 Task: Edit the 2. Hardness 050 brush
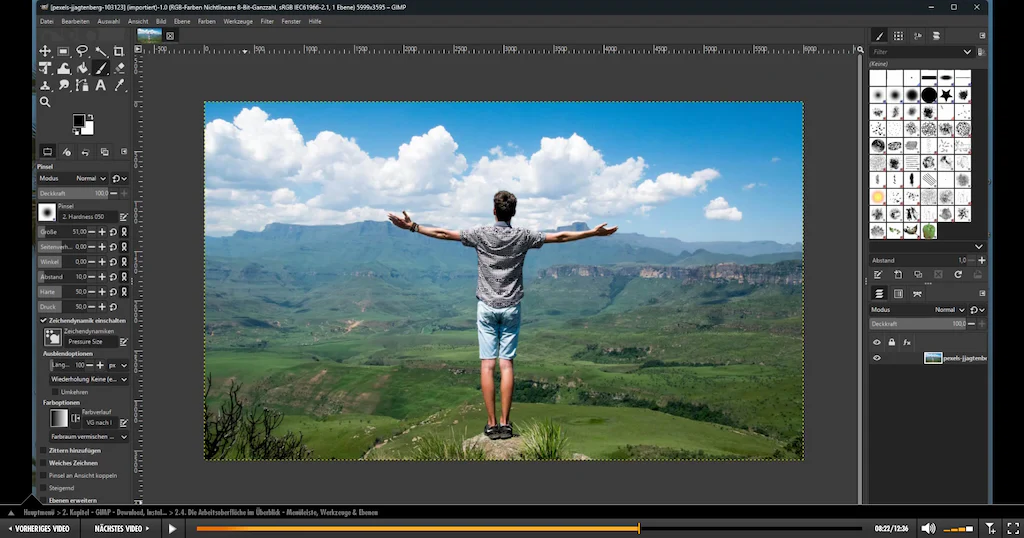(x=123, y=217)
